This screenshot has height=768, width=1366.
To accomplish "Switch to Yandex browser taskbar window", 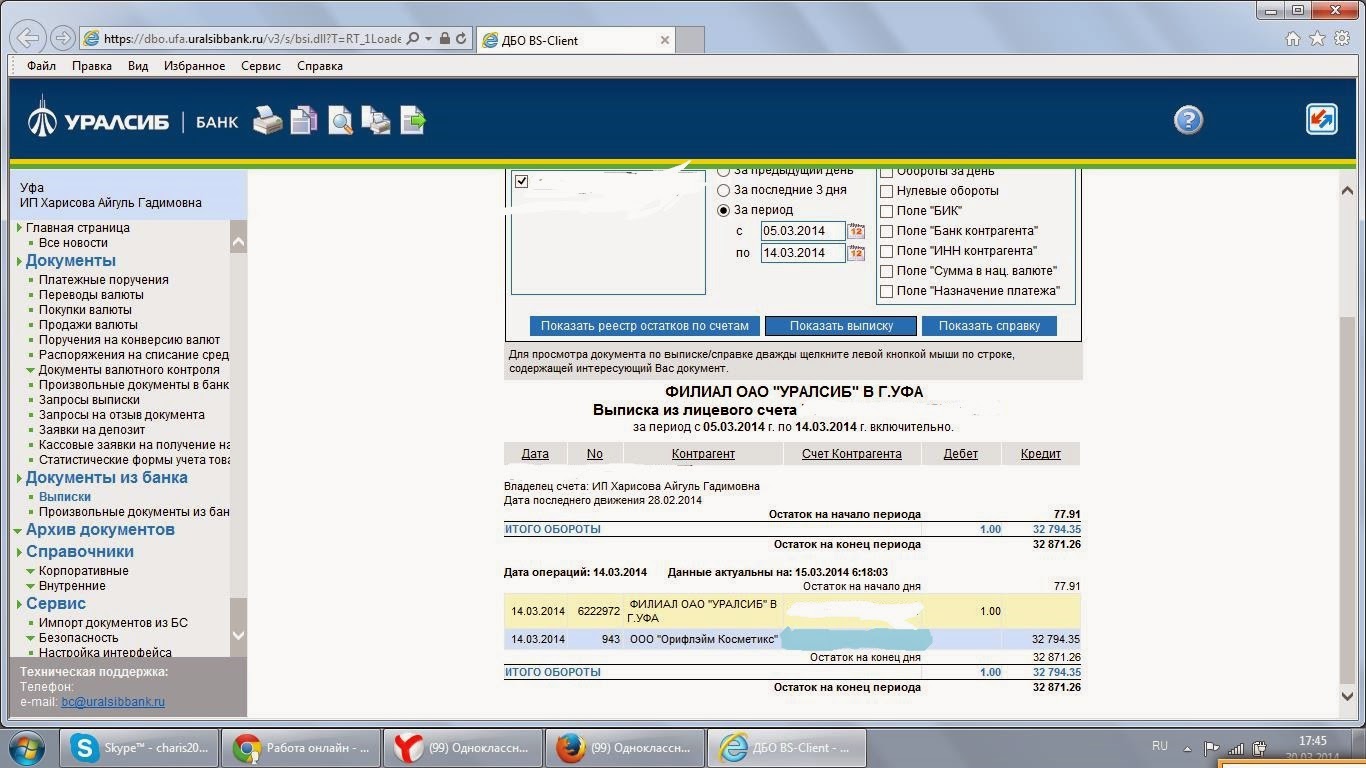I will (464, 748).
